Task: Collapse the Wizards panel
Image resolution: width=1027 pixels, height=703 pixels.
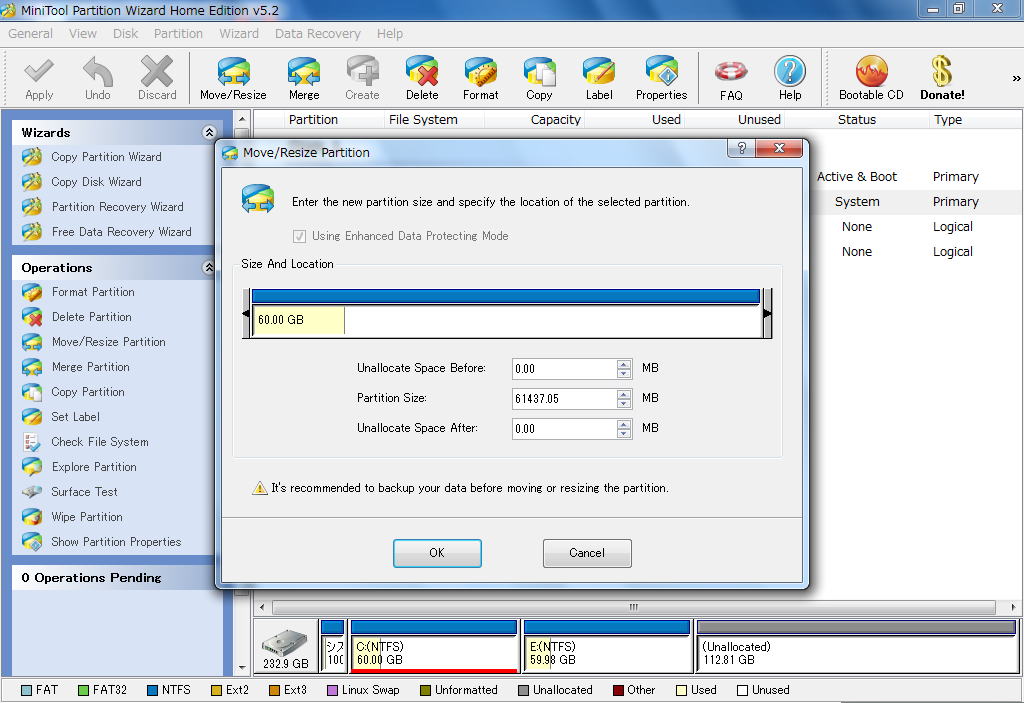Action: (209, 132)
